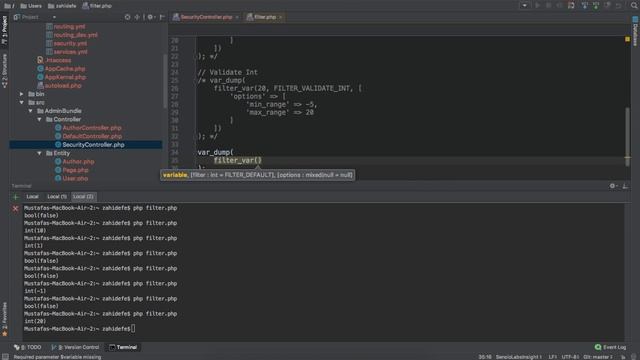The image size is (640, 360).
Task: Add new terminal session with plus icon
Action: pos(16,197)
